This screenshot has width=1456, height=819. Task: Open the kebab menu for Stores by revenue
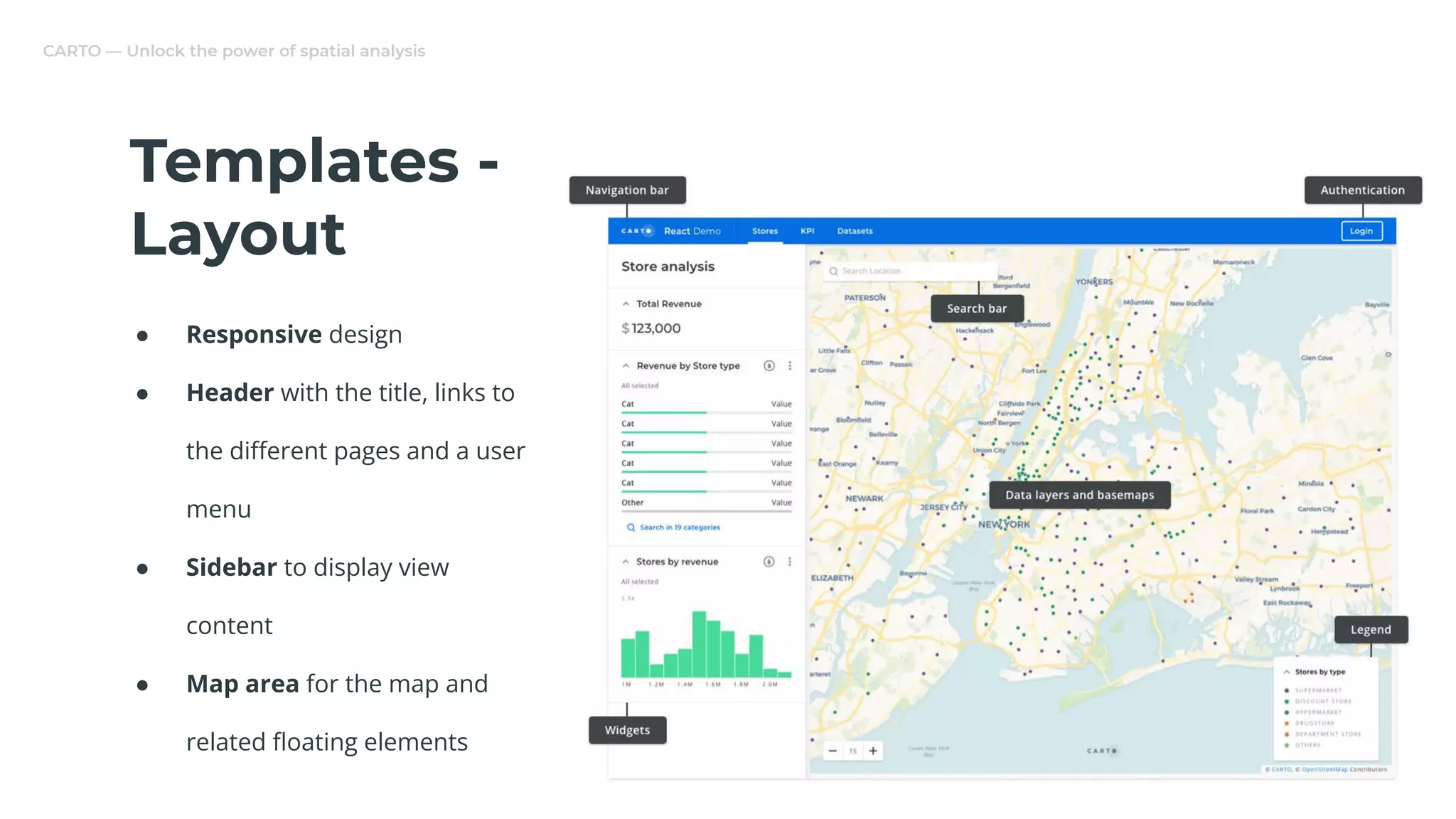(790, 562)
